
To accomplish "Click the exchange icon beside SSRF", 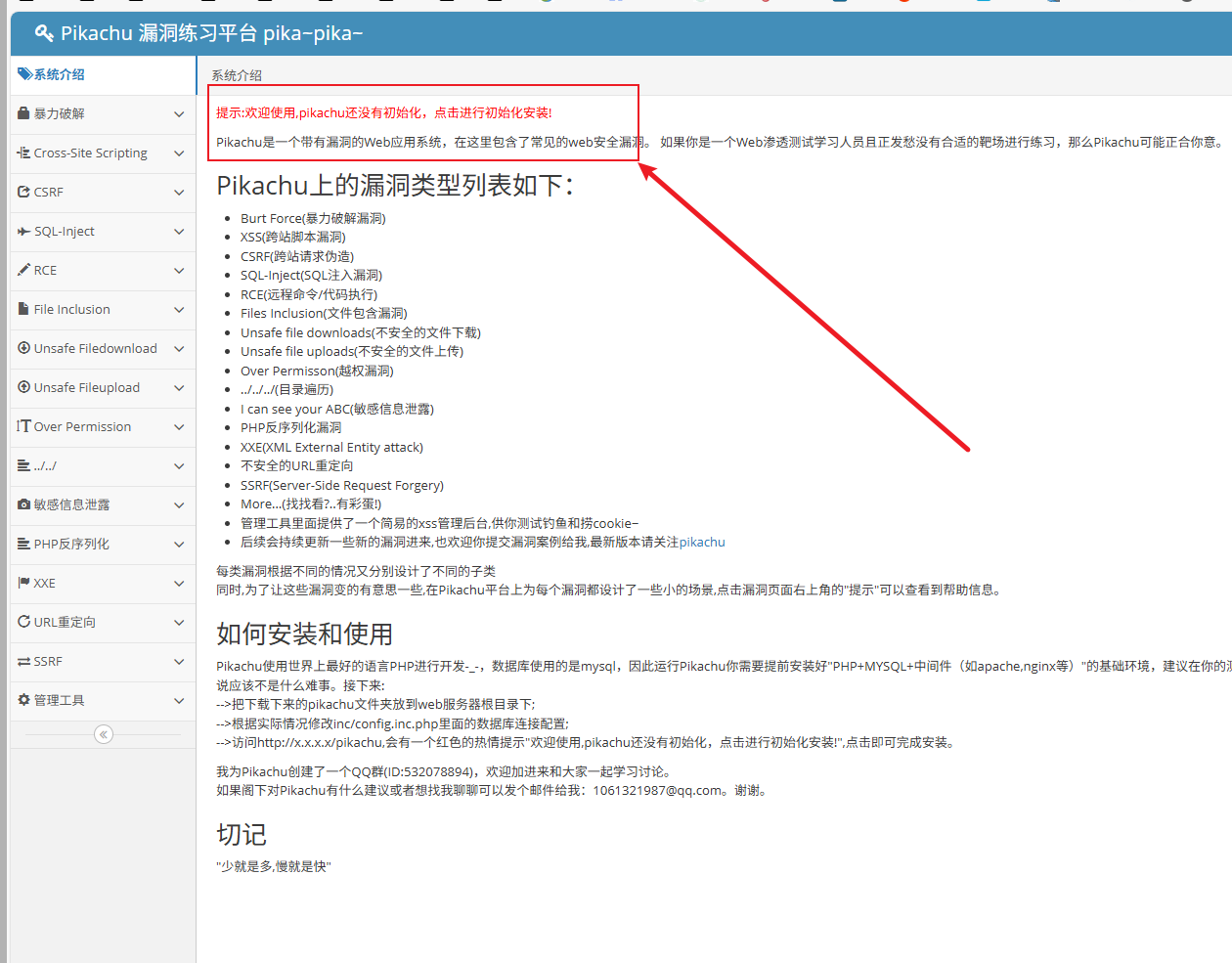I will pos(24,662).
